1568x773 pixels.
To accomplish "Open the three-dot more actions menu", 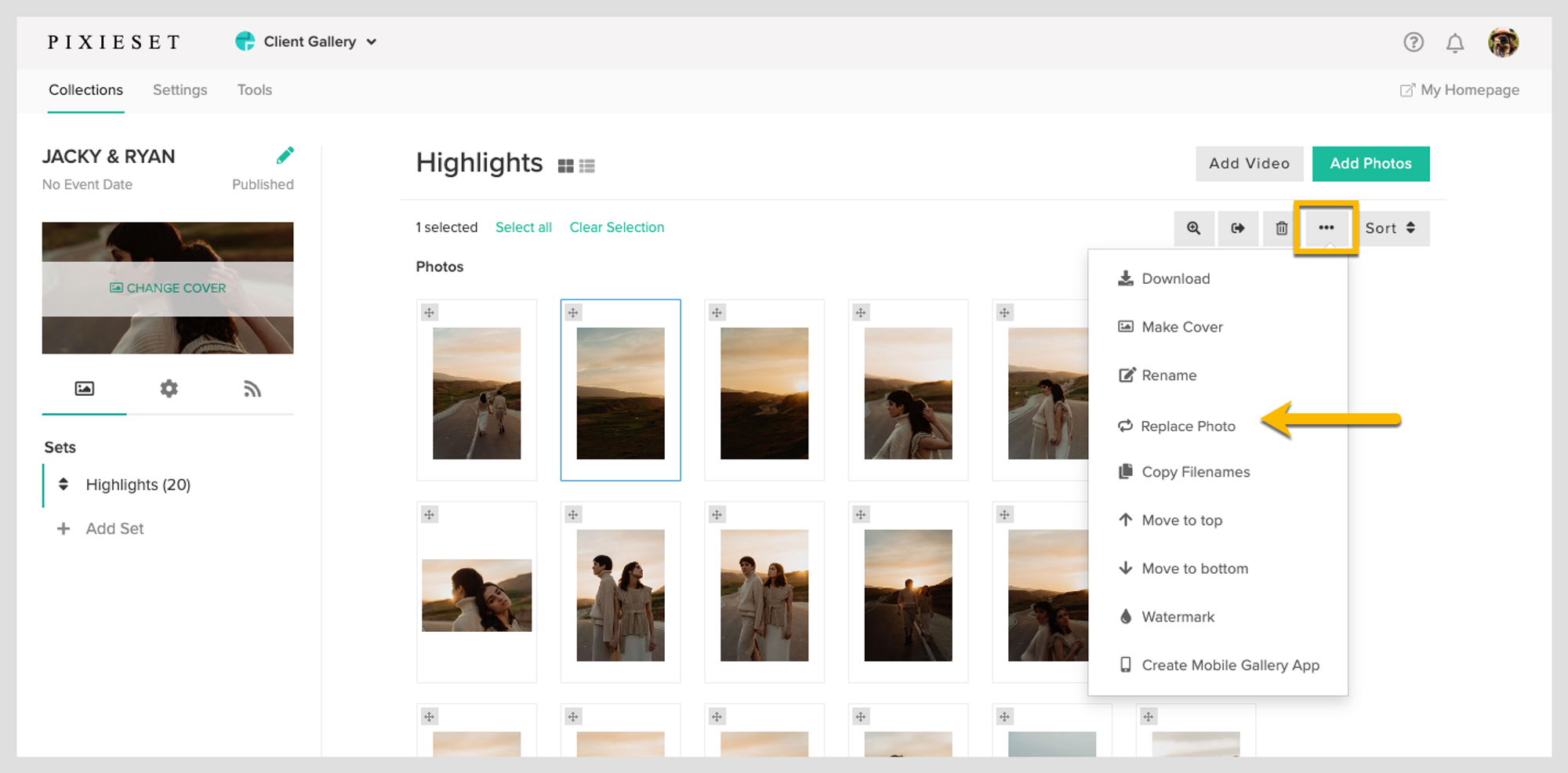I will click(x=1326, y=228).
